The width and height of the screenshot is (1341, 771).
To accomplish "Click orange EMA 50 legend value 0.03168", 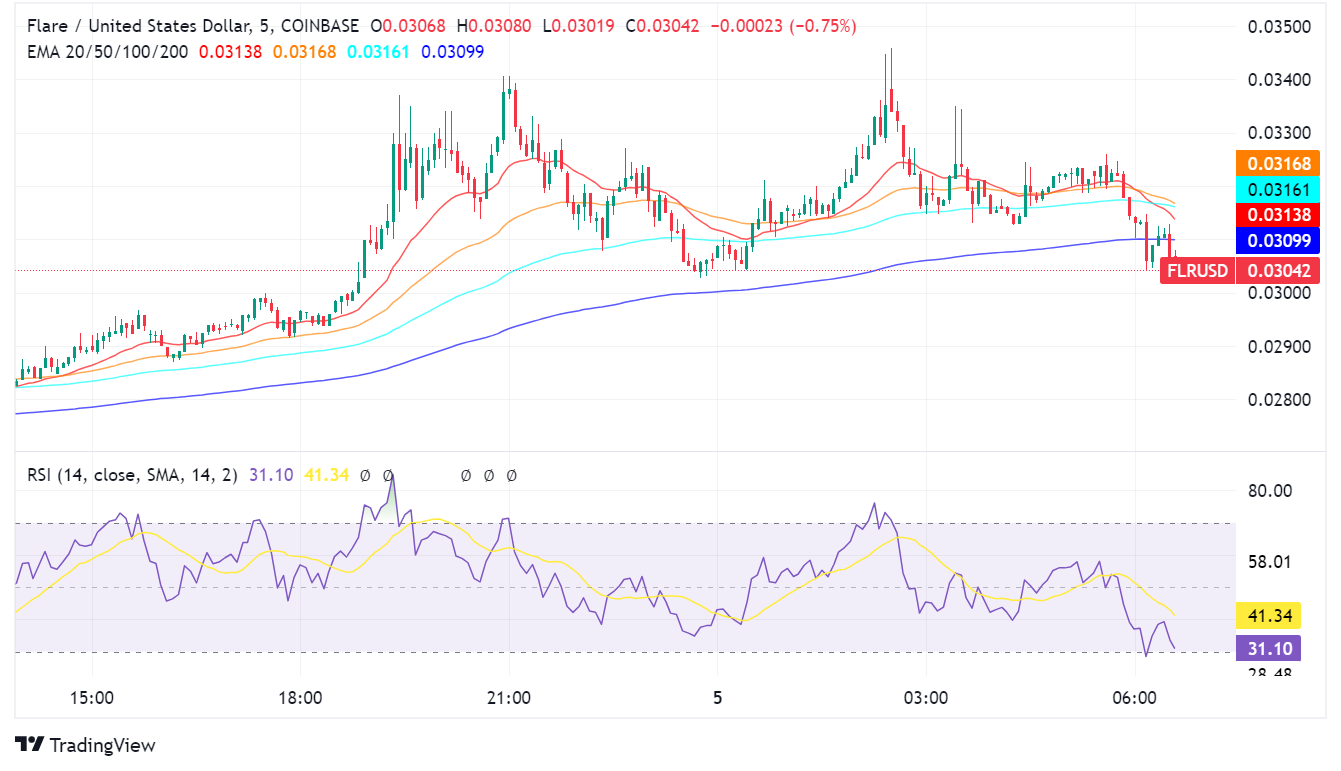I will click(x=305, y=51).
